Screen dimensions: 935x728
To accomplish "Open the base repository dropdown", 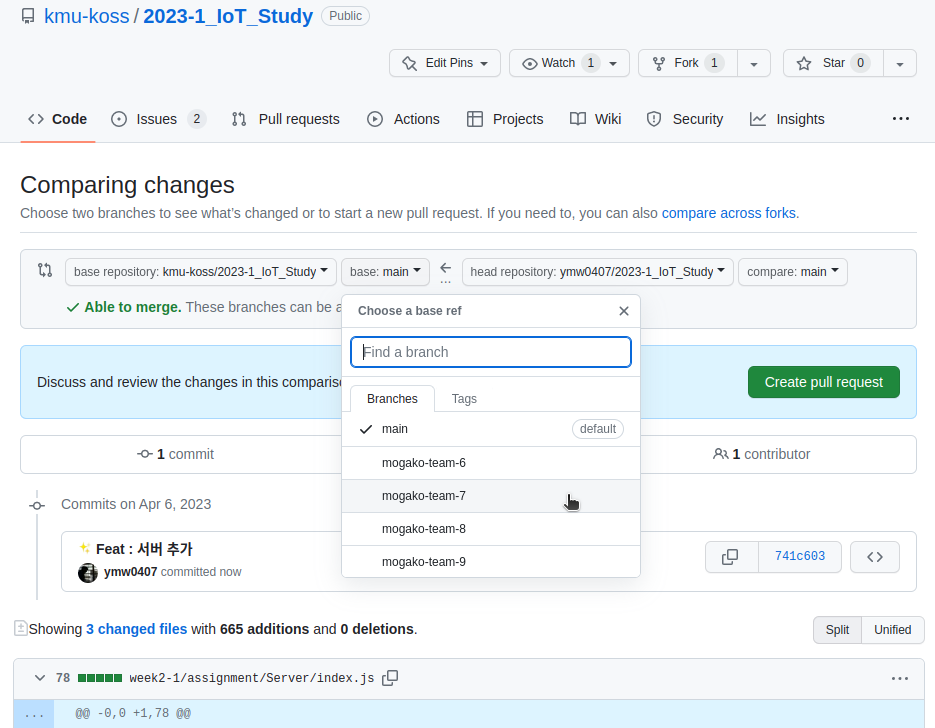I will click(x=201, y=272).
